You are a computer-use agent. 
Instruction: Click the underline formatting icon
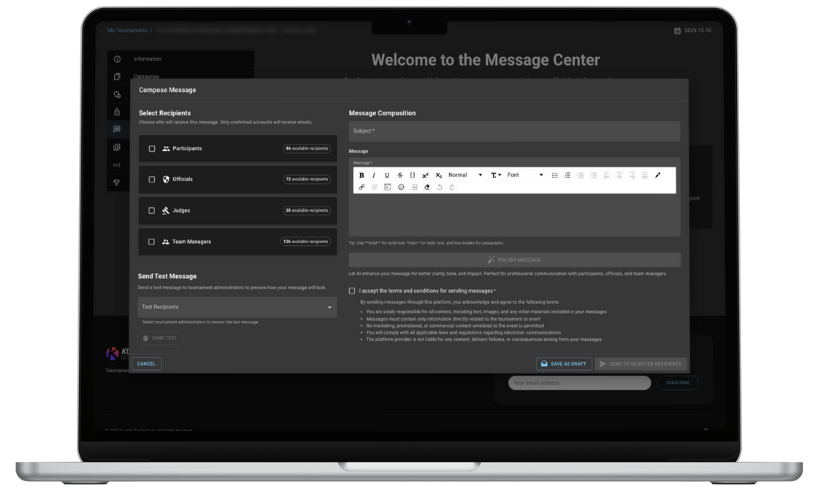[x=387, y=175]
